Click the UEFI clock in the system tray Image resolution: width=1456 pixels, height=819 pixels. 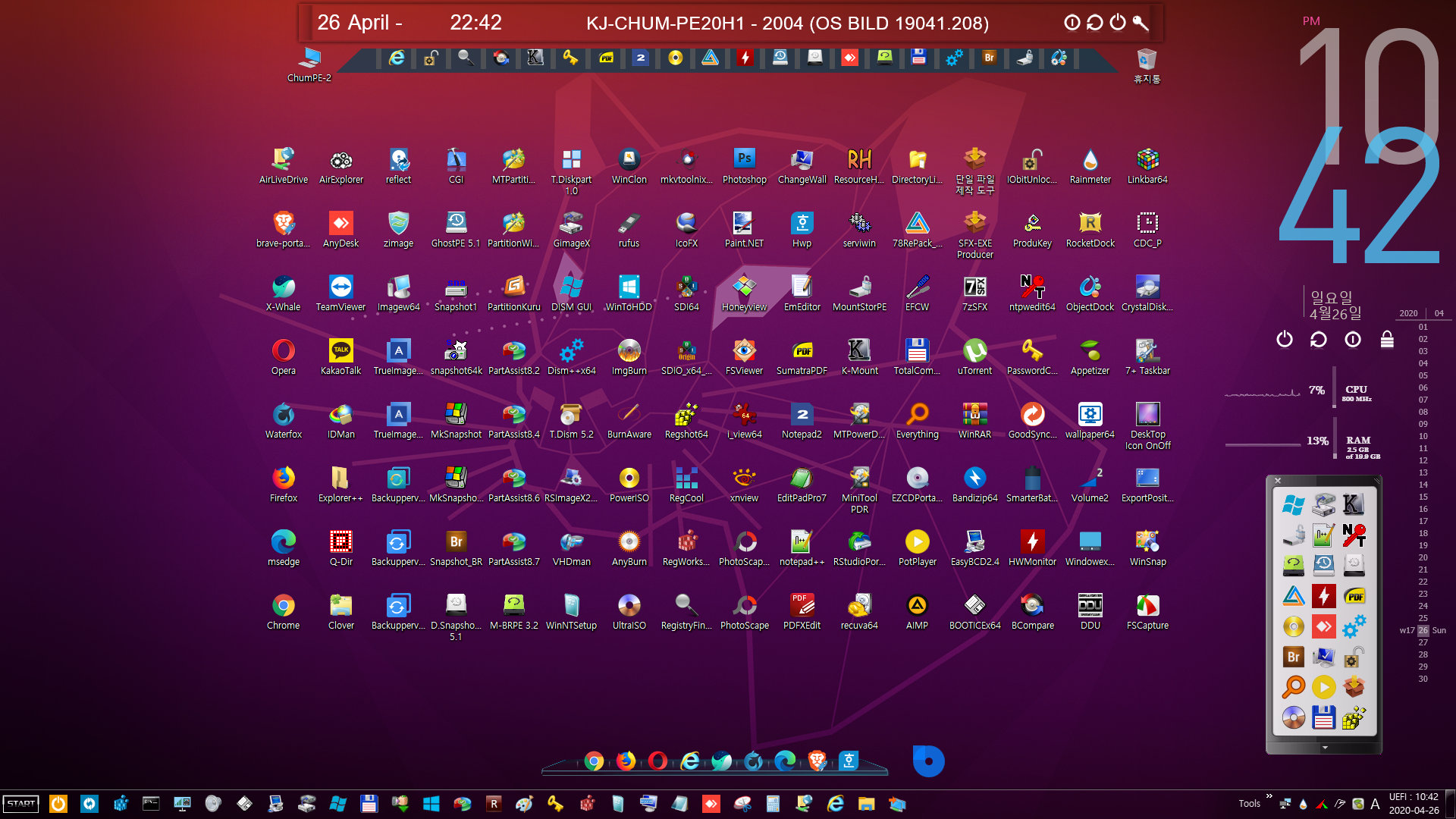click(1414, 804)
